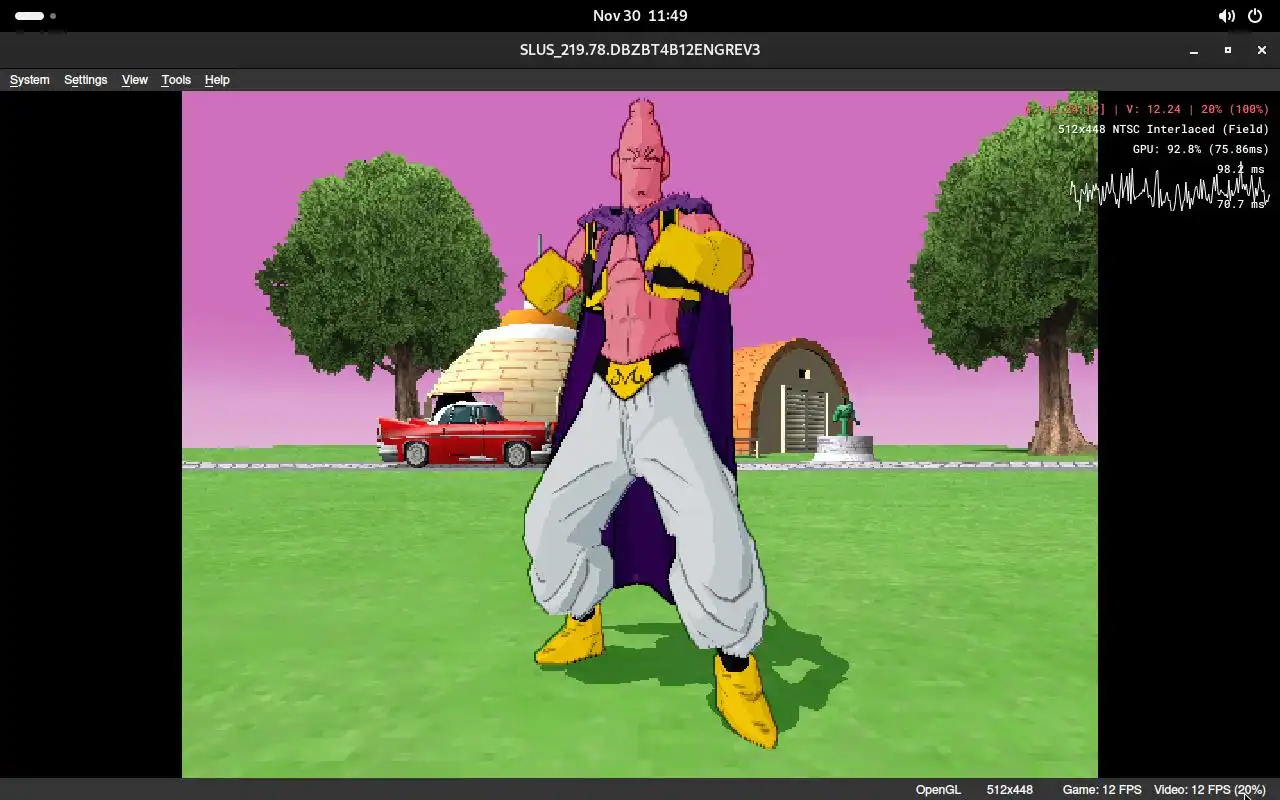
Task: Click the frame time graph overlay
Action: [1170, 190]
